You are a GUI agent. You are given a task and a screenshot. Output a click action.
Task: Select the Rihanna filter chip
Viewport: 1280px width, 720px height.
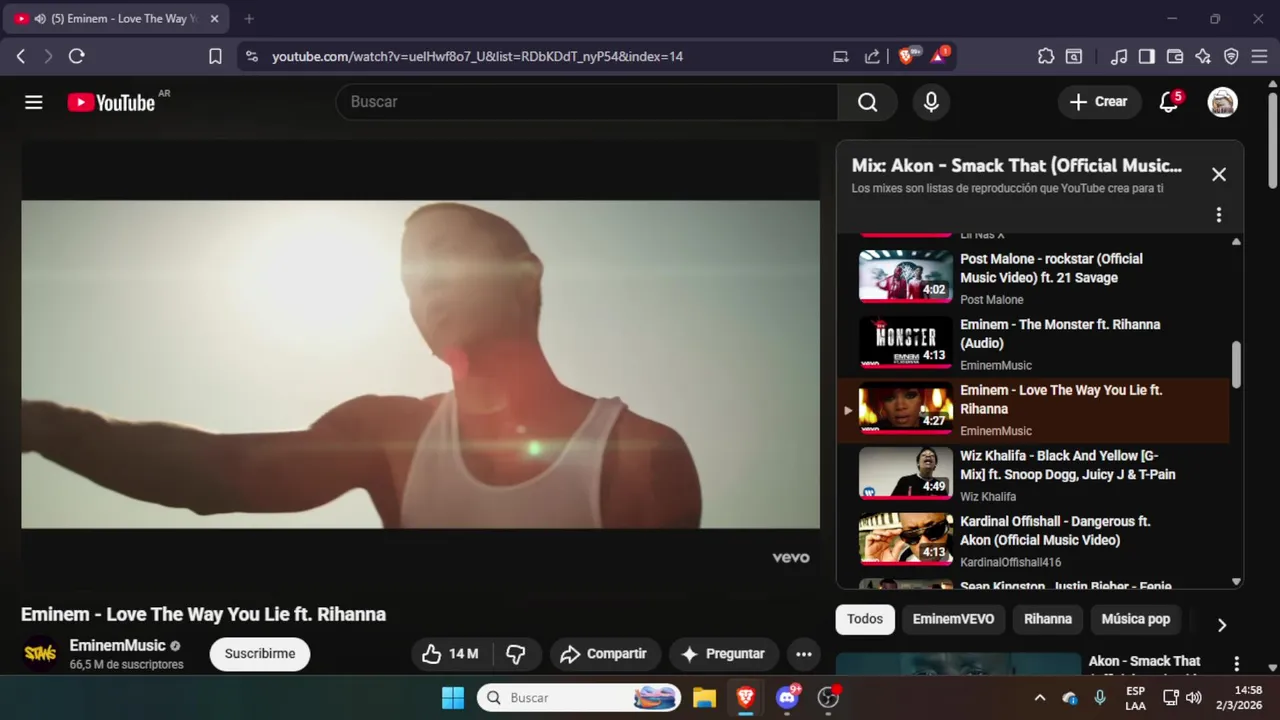pyautogui.click(x=1047, y=619)
